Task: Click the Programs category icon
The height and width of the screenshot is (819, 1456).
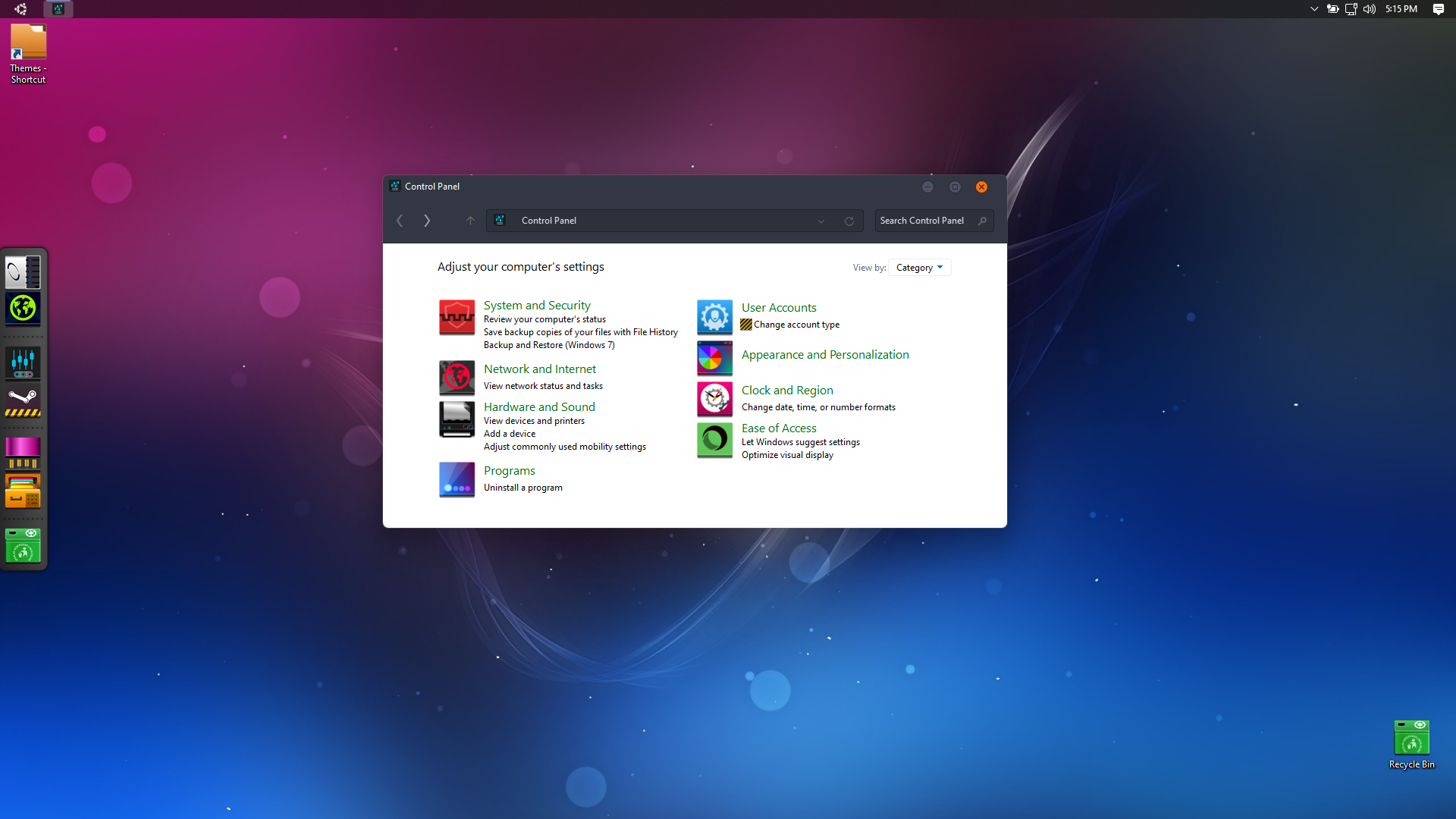Action: [x=457, y=479]
